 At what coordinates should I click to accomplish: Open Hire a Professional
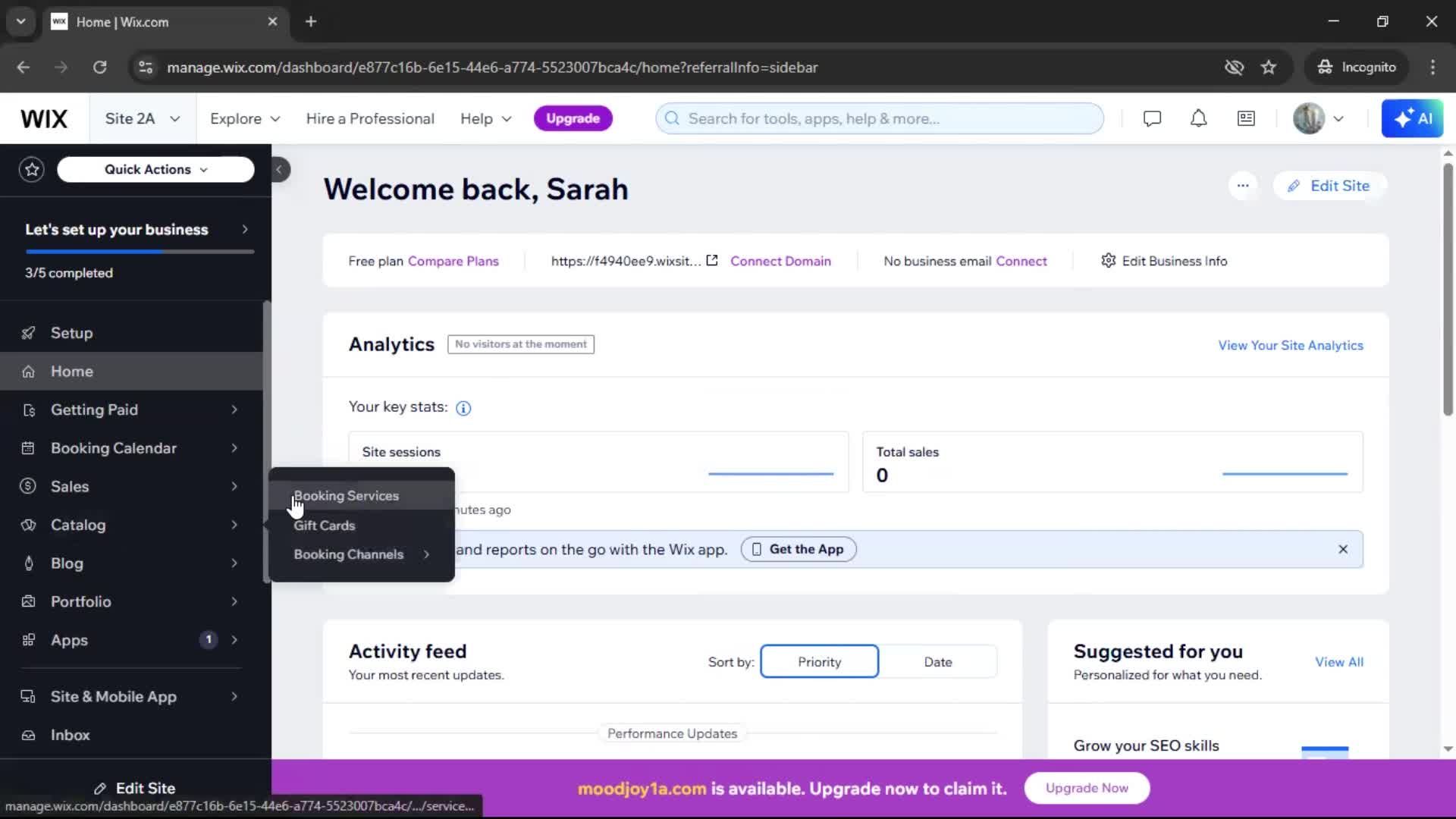[370, 119]
